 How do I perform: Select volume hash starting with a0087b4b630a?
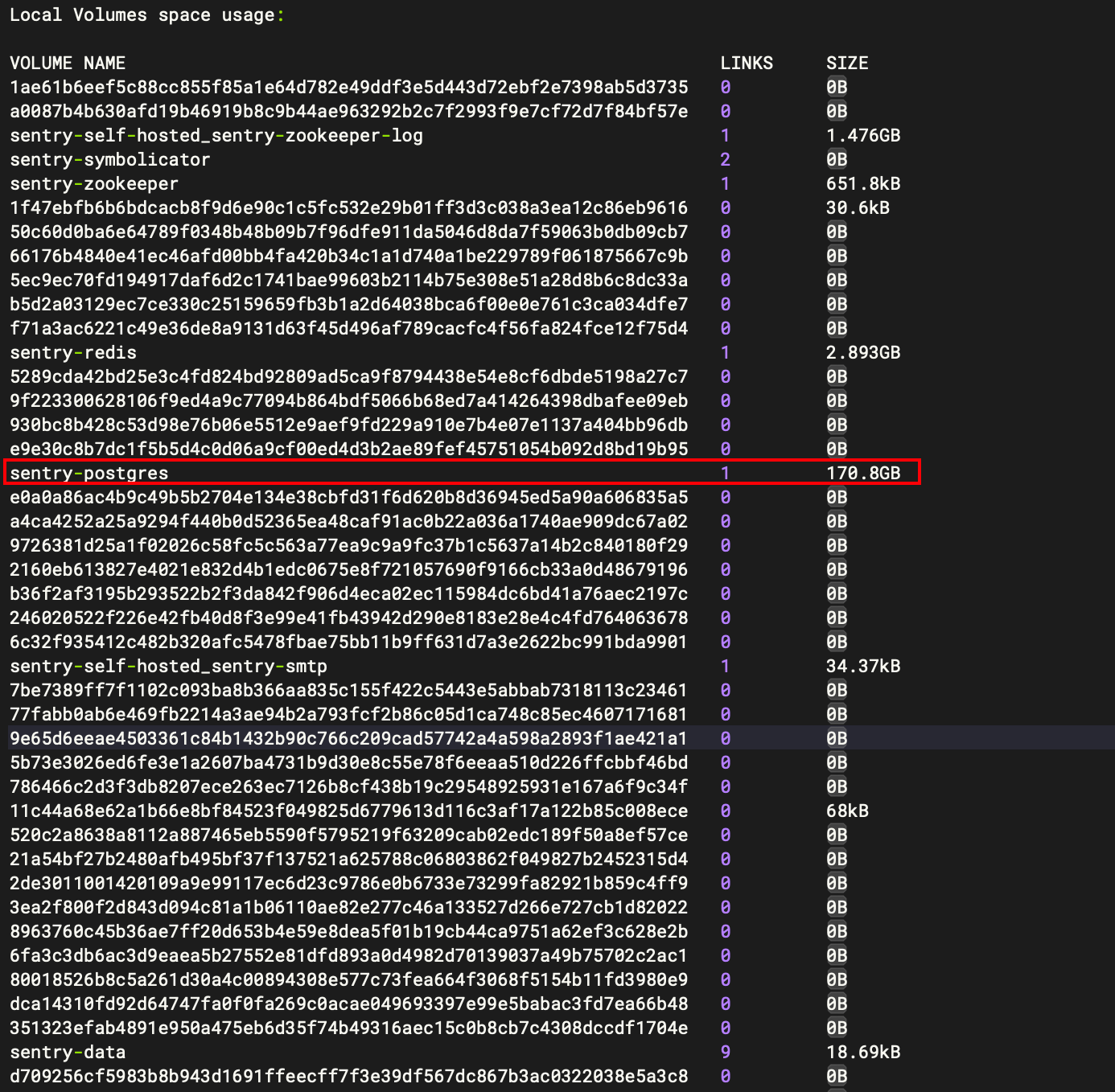(349, 111)
